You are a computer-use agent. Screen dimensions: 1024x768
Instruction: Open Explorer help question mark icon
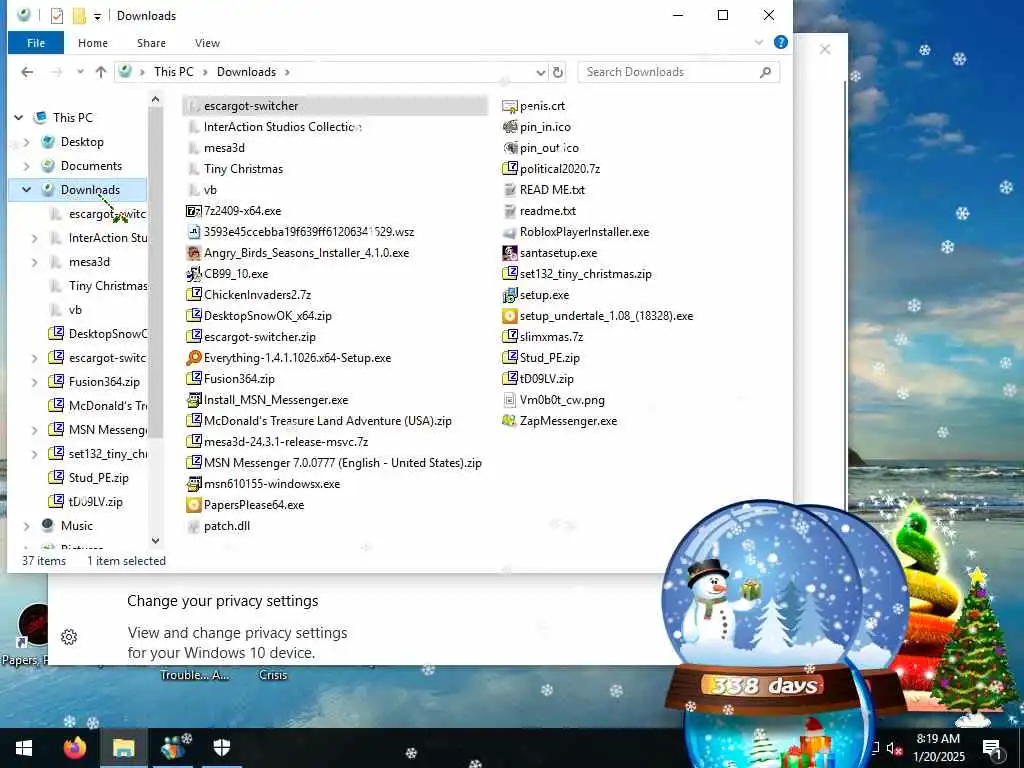(780, 42)
